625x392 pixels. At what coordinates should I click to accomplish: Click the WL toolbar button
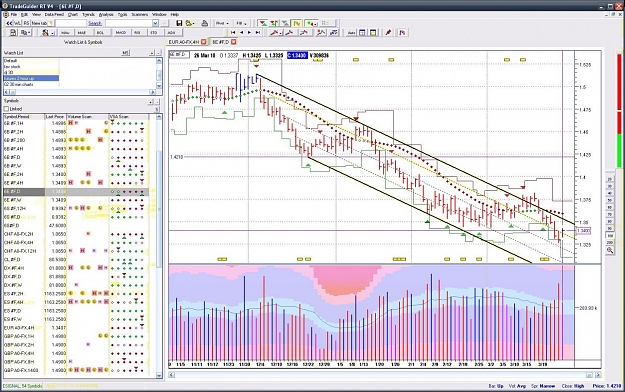click(18, 23)
